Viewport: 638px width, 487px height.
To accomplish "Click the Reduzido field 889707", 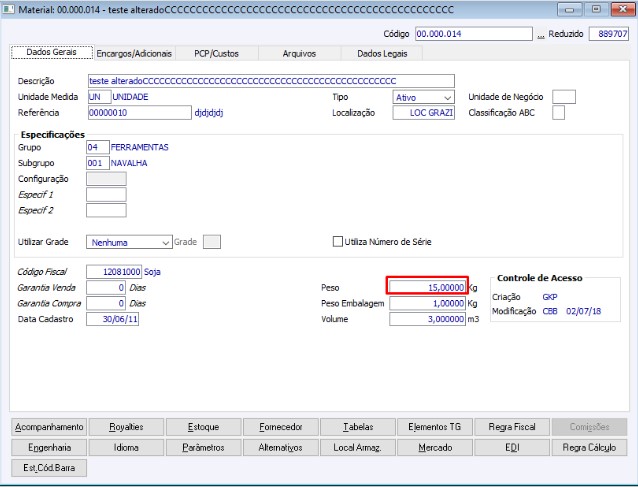I will [609, 34].
